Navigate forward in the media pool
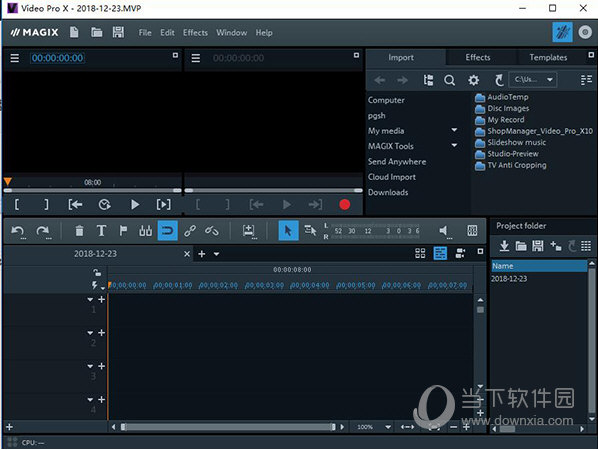Image resolution: width=598 pixels, height=450 pixels. point(402,80)
